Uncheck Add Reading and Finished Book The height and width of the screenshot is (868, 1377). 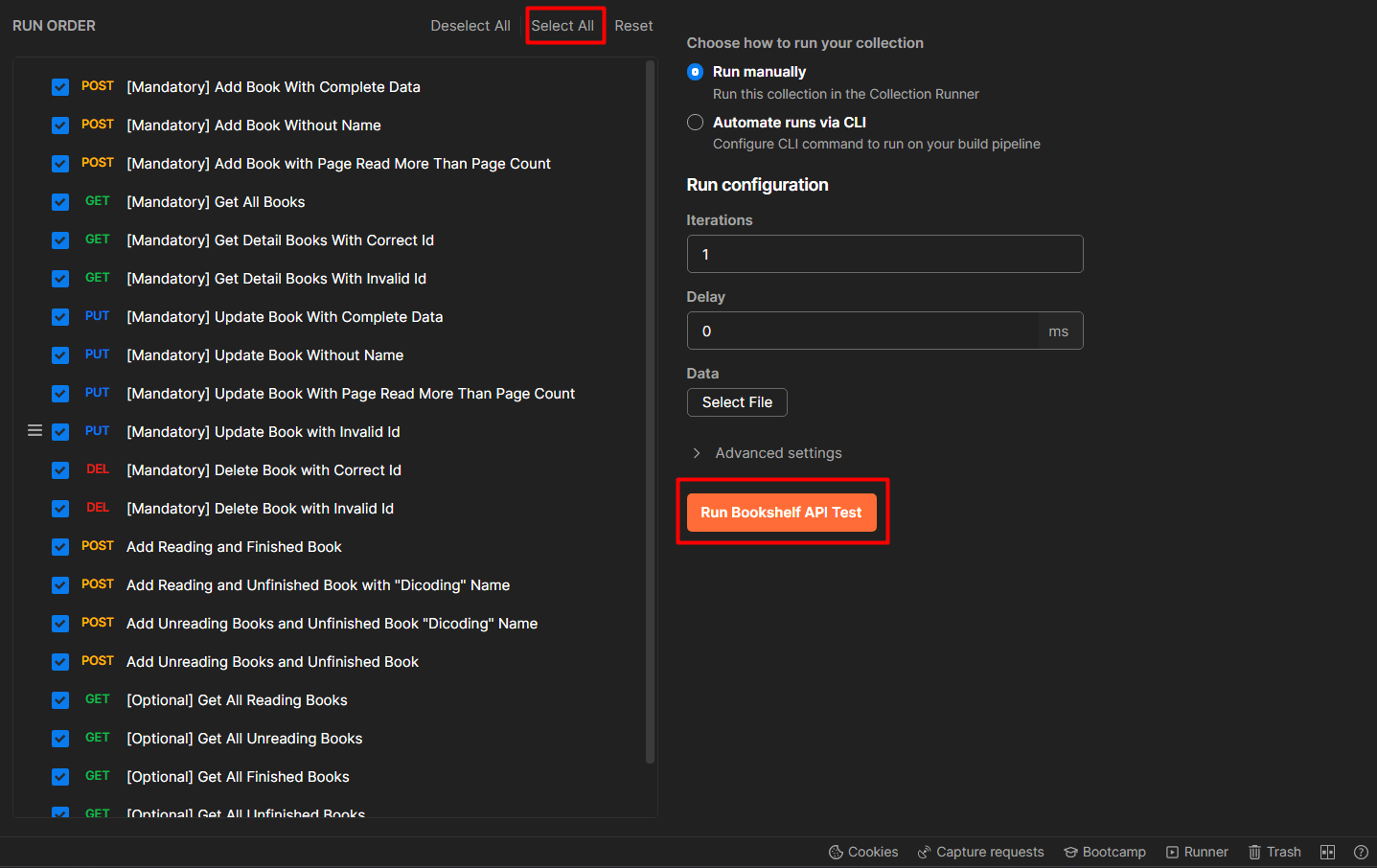click(x=60, y=546)
